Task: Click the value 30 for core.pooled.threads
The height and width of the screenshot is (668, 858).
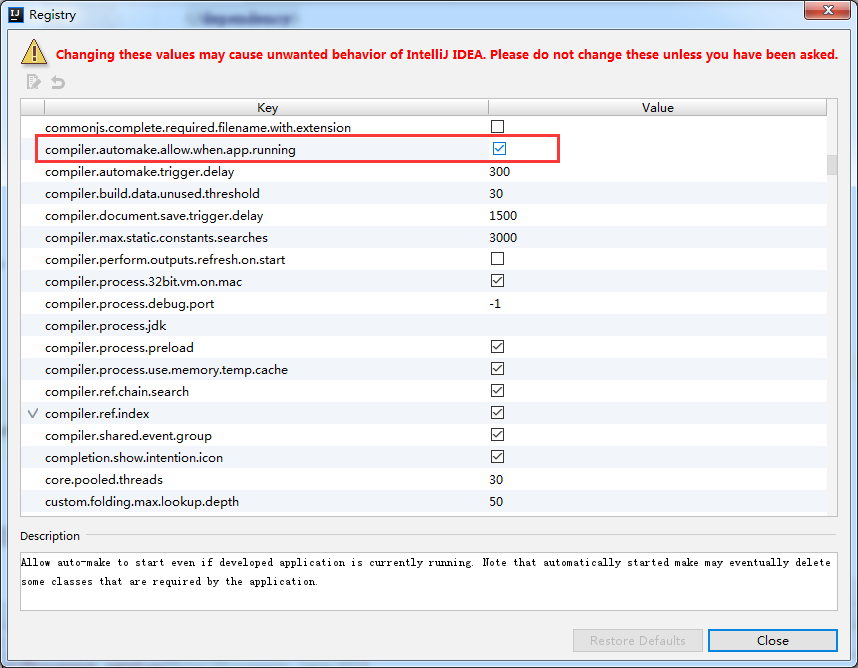Action: click(x=496, y=480)
